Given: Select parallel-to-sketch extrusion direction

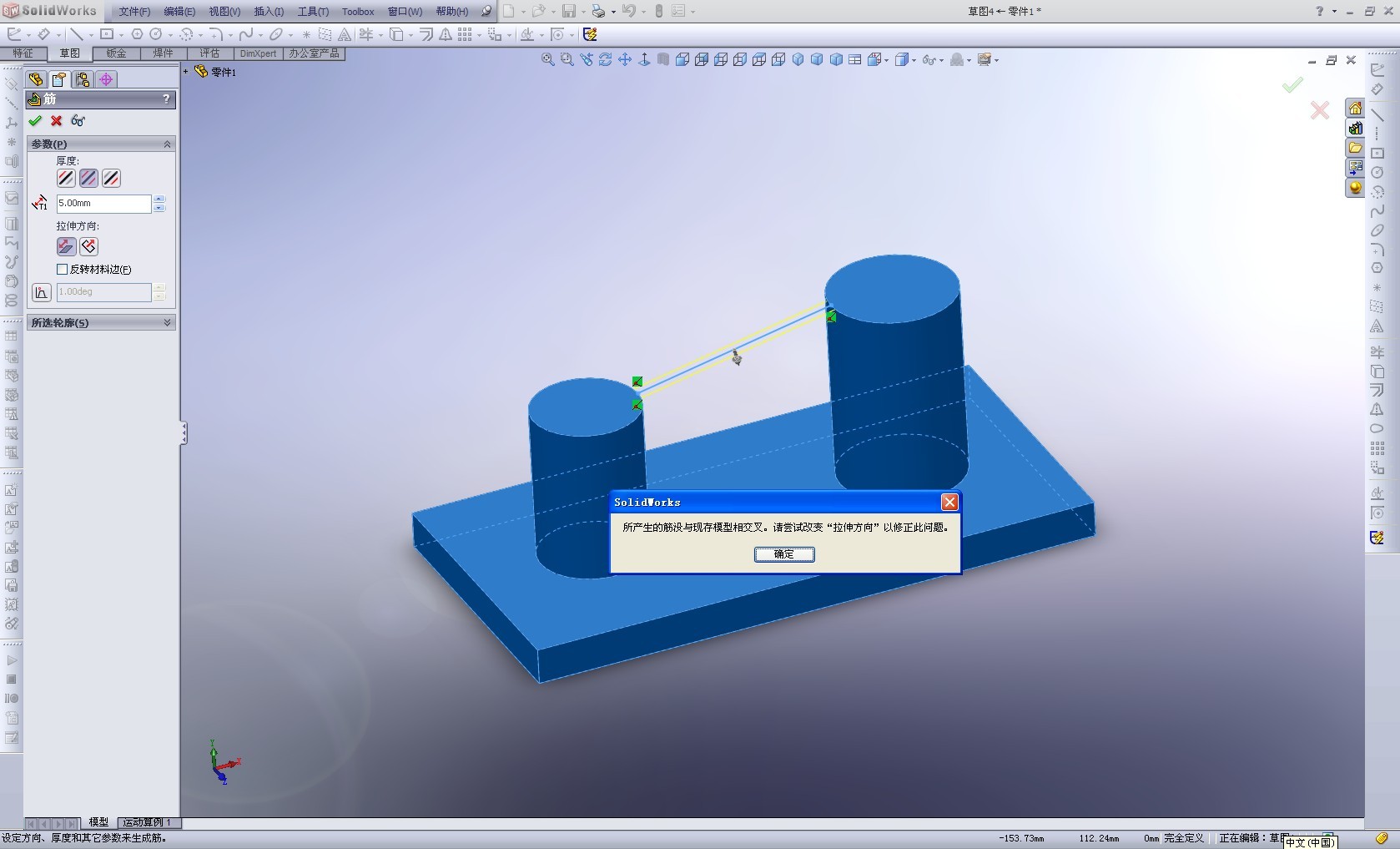Looking at the screenshot, I should [66, 246].
